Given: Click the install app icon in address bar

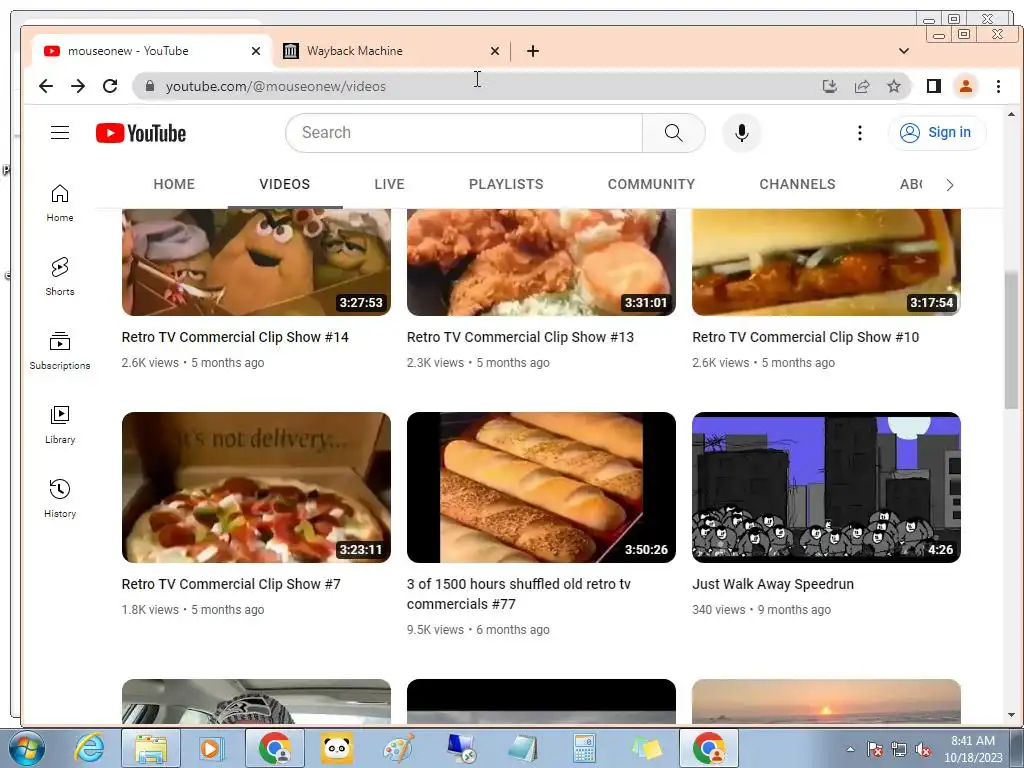Looking at the screenshot, I should coord(829,86).
